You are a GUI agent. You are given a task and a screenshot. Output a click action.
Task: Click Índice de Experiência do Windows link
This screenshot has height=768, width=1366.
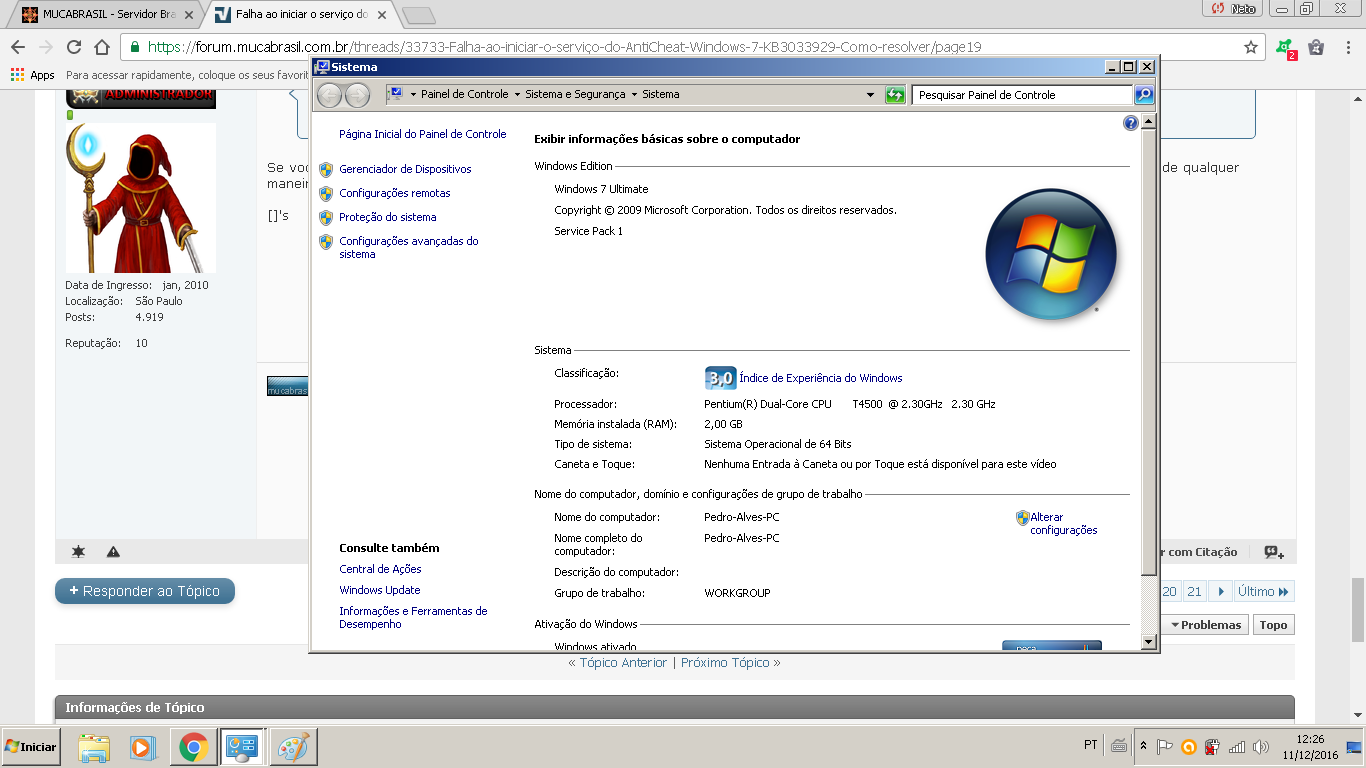pos(820,378)
